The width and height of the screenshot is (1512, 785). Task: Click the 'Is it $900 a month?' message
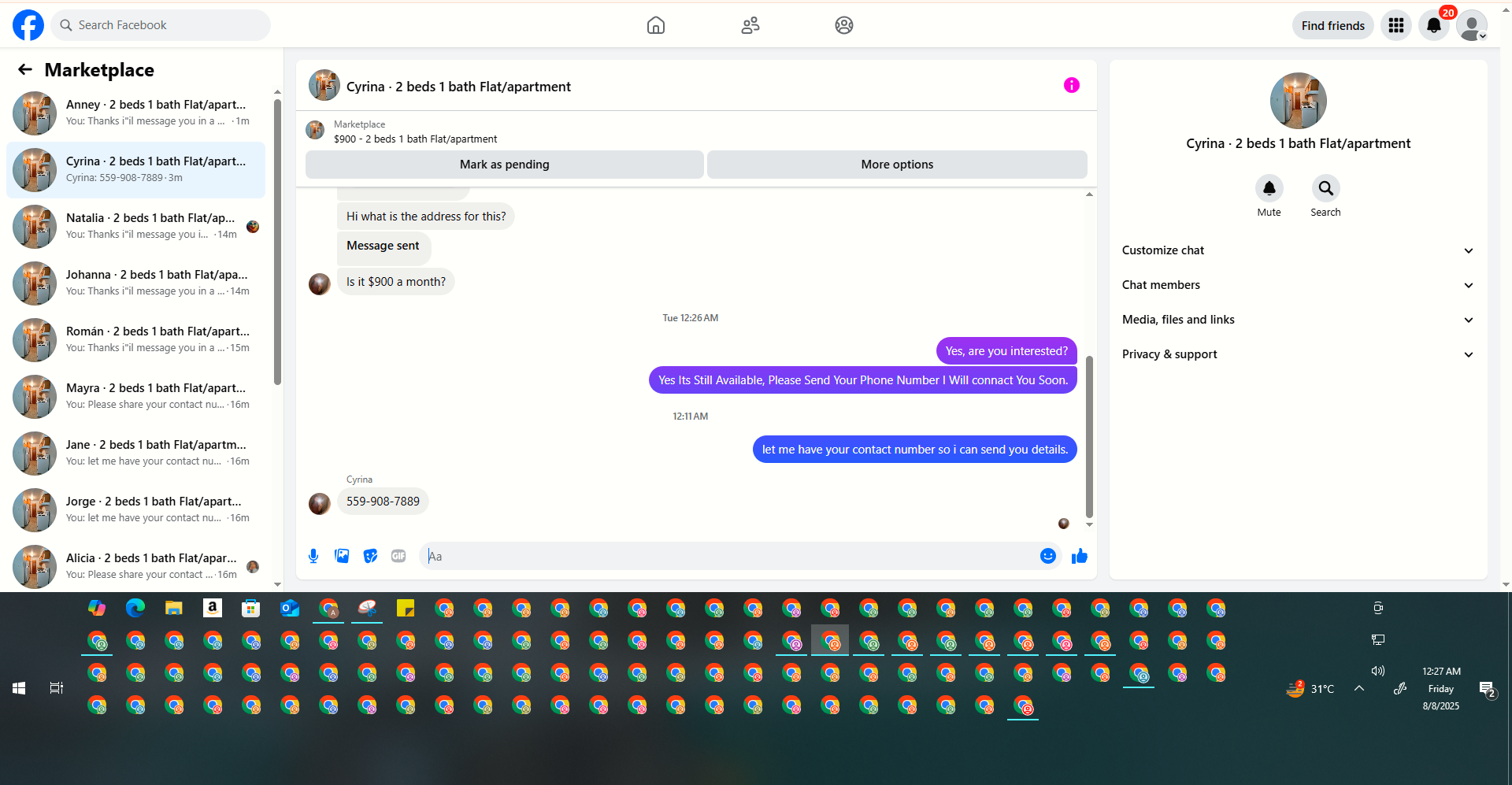point(396,282)
